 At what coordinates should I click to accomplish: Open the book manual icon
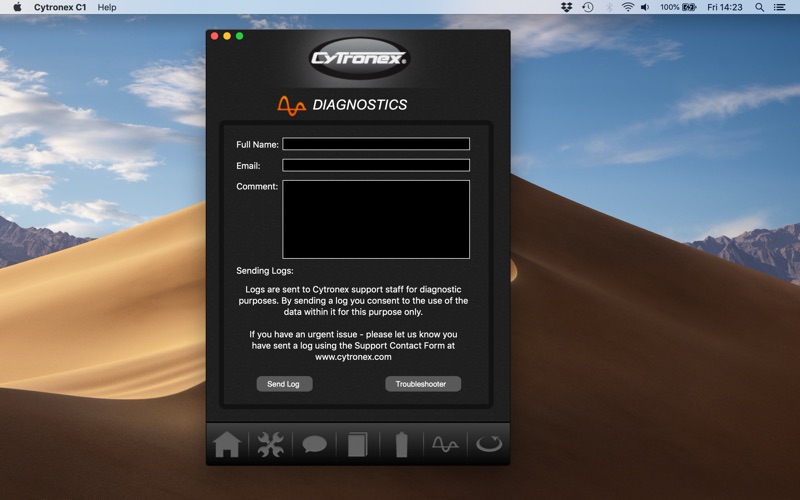358,444
